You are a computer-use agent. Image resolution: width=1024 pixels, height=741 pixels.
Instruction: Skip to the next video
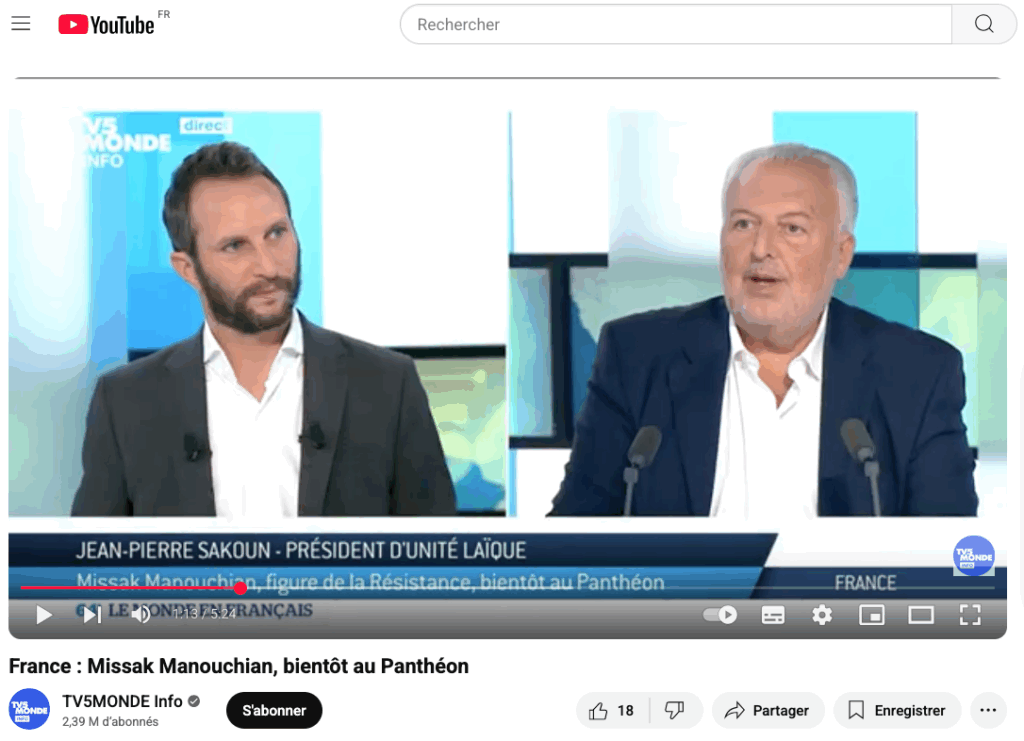point(93,614)
